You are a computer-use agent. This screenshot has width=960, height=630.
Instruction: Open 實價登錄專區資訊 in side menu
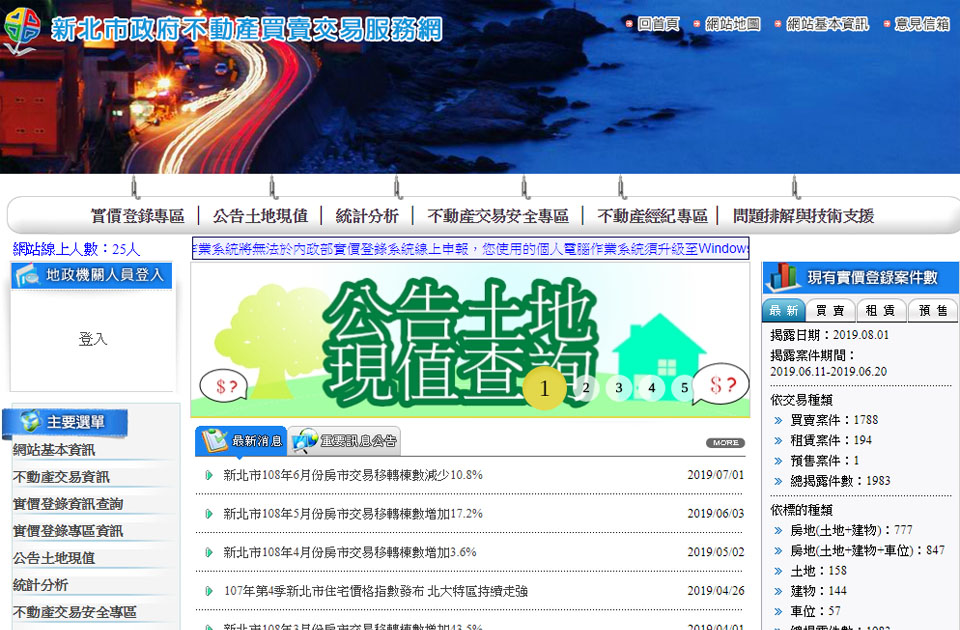click(68, 531)
